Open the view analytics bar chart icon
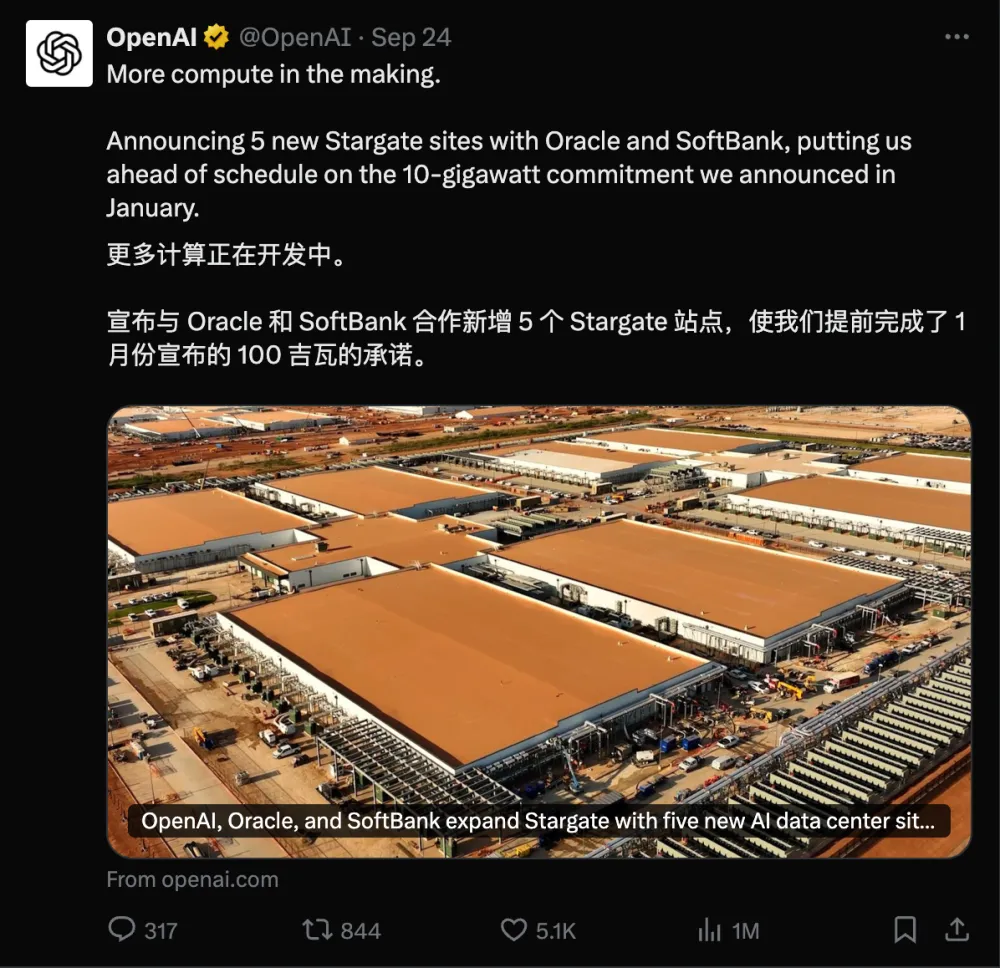The width and height of the screenshot is (1000, 968). pyautogui.click(x=709, y=930)
